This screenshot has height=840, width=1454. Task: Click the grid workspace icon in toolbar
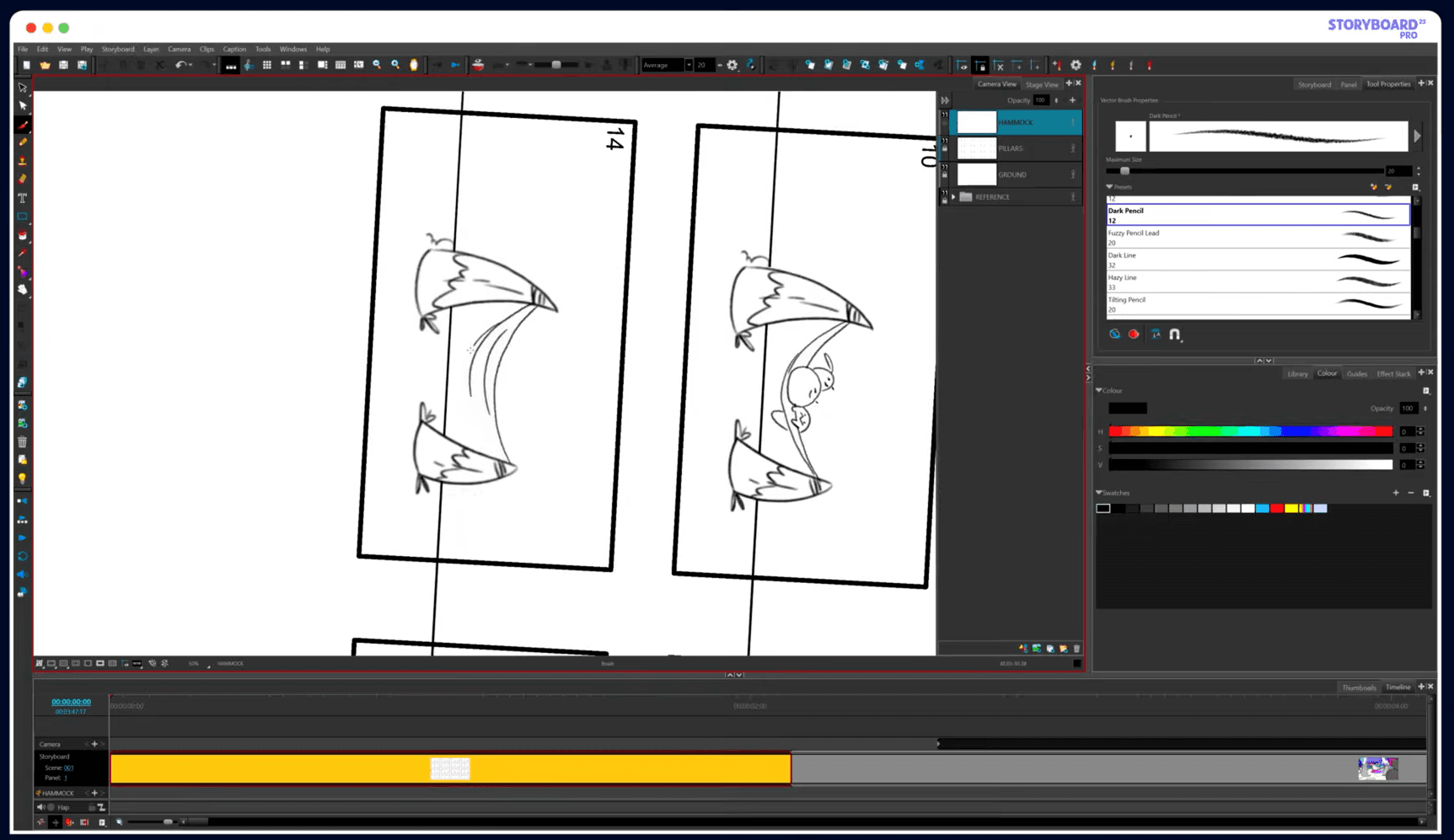[267, 65]
